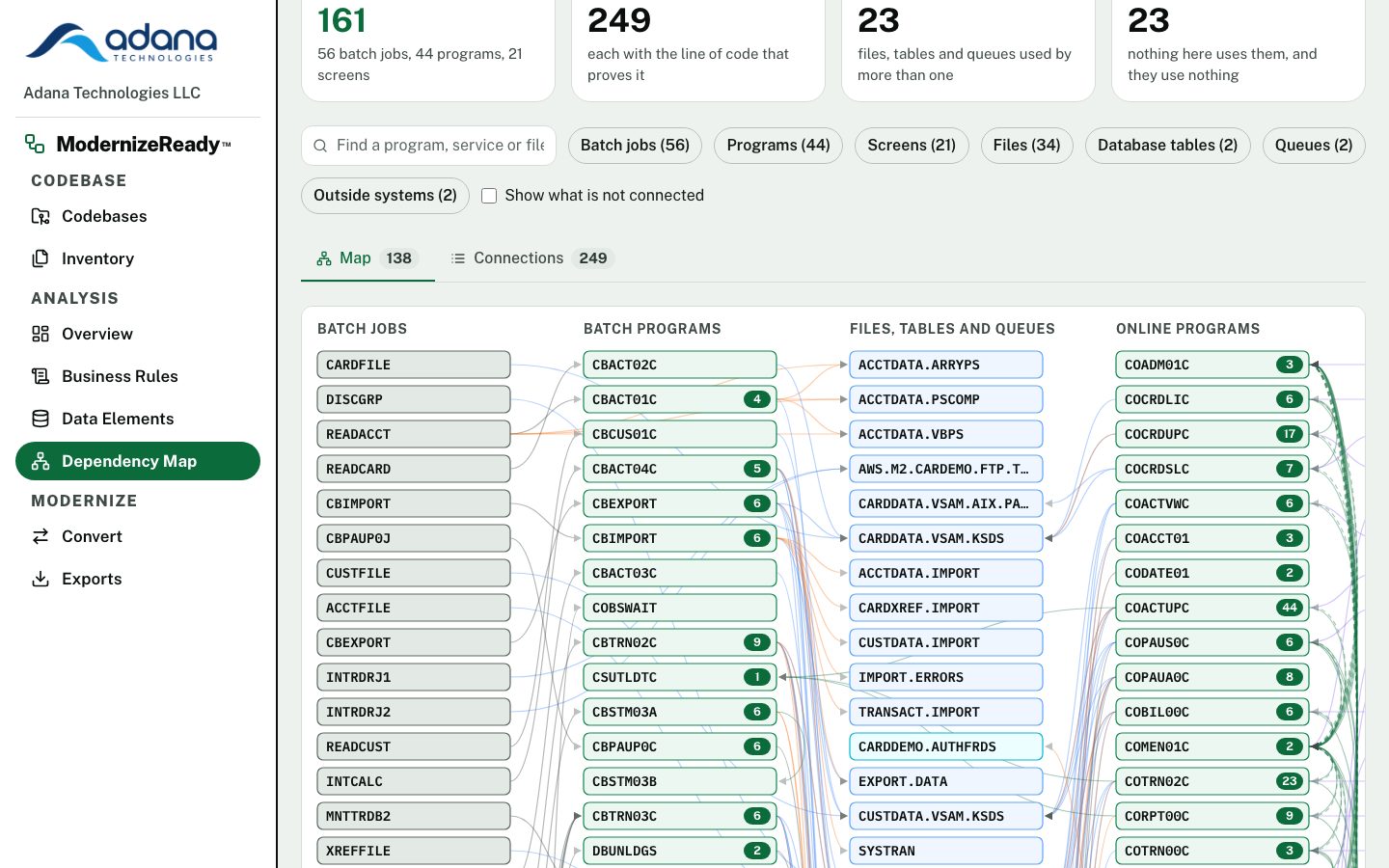This screenshot has height=868, width=1389.
Task: Click the Exports download icon
Action: (41, 579)
